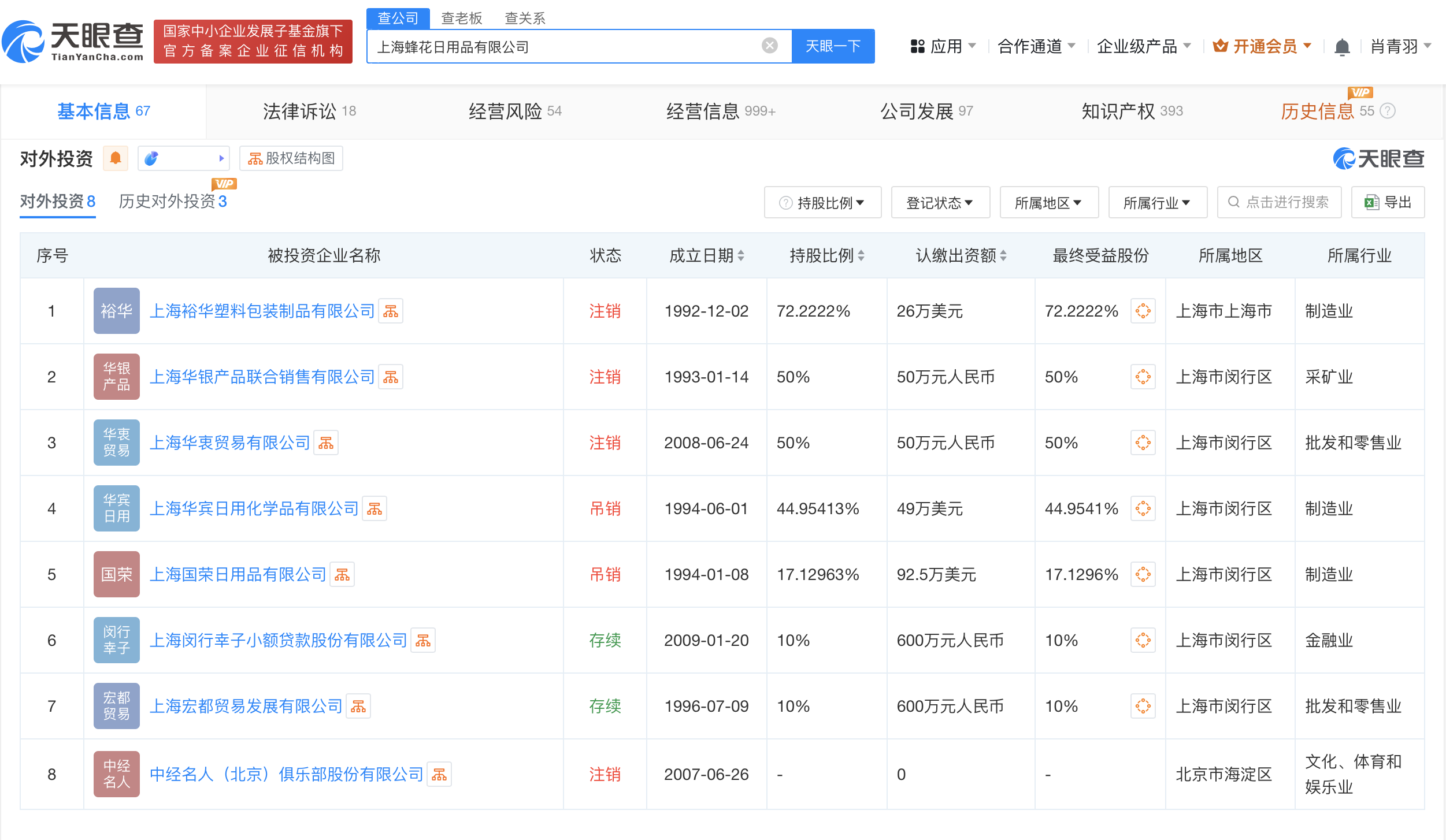The width and height of the screenshot is (1446, 840).
Task: Select the 对外投资 8 sub-tab
Action: [58, 201]
